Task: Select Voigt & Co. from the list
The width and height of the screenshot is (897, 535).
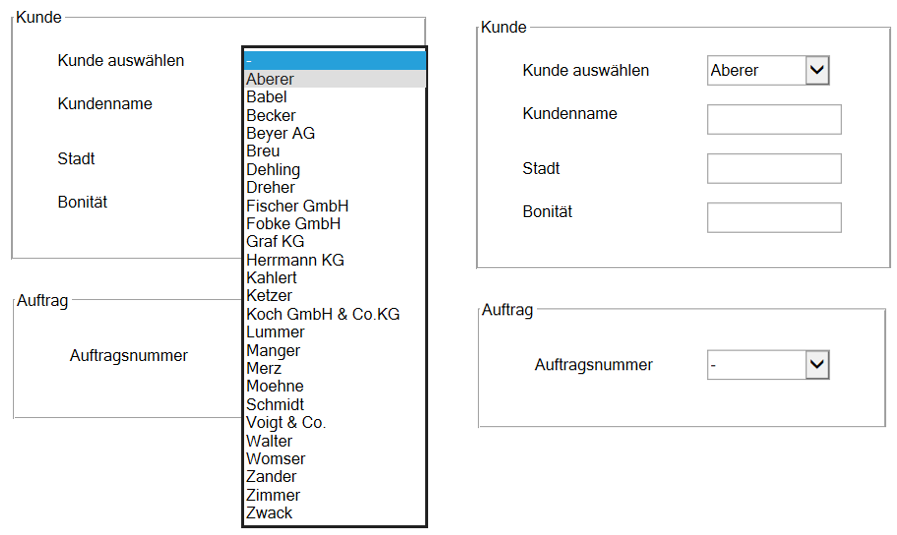Action: point(335,423)
